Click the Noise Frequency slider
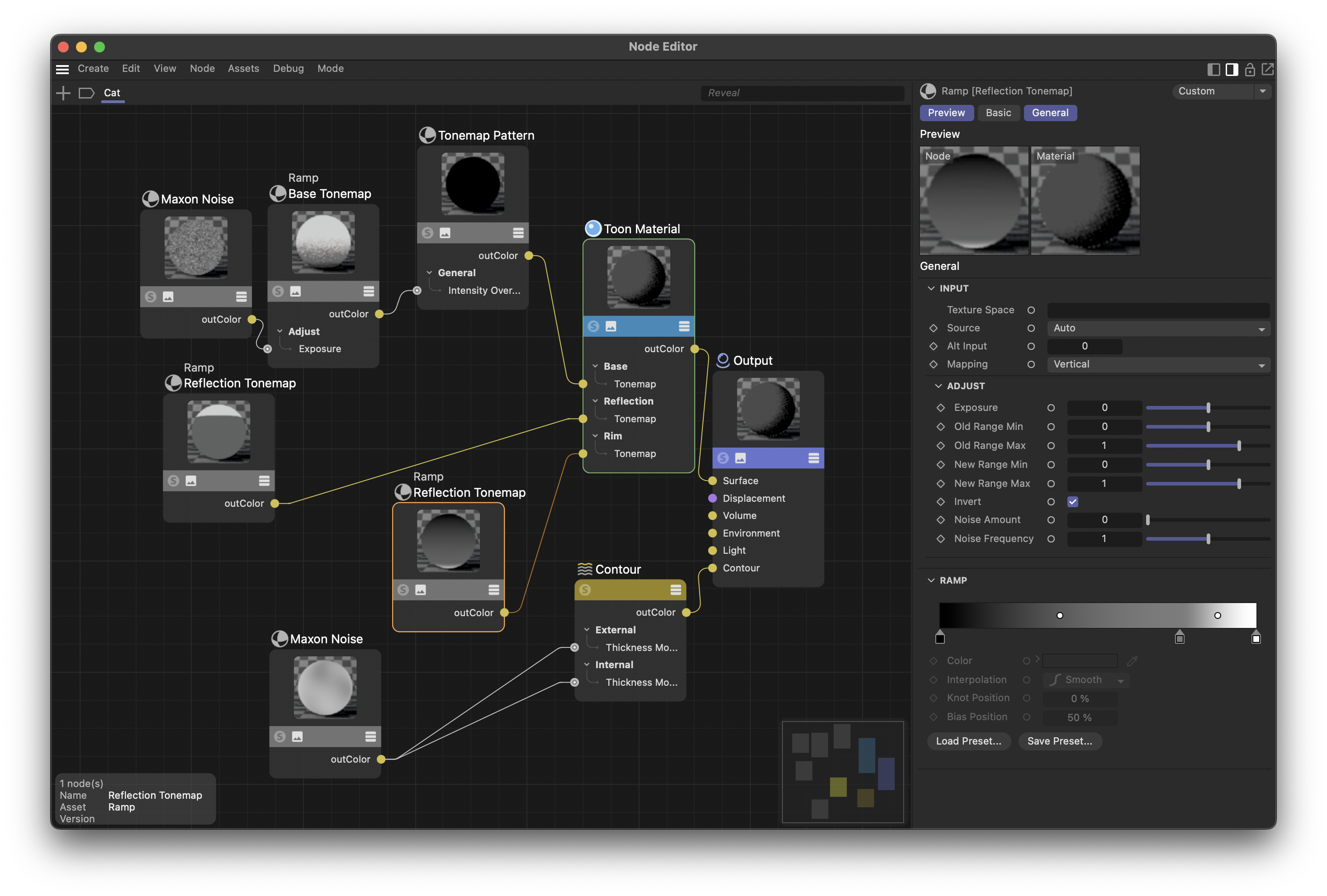 [x=1207, y=539]
